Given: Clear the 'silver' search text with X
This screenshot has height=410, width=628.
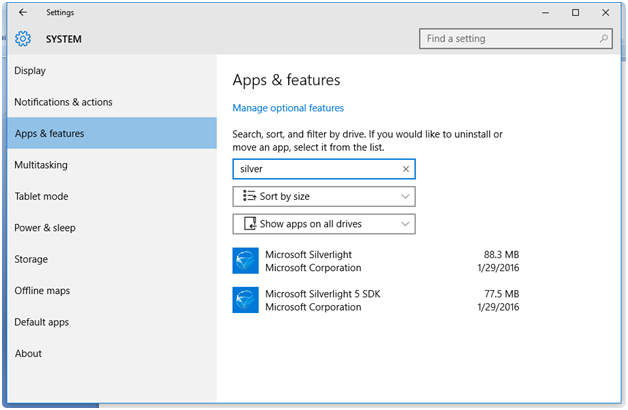Looking at the screenshot, I should tap(406, 169).
